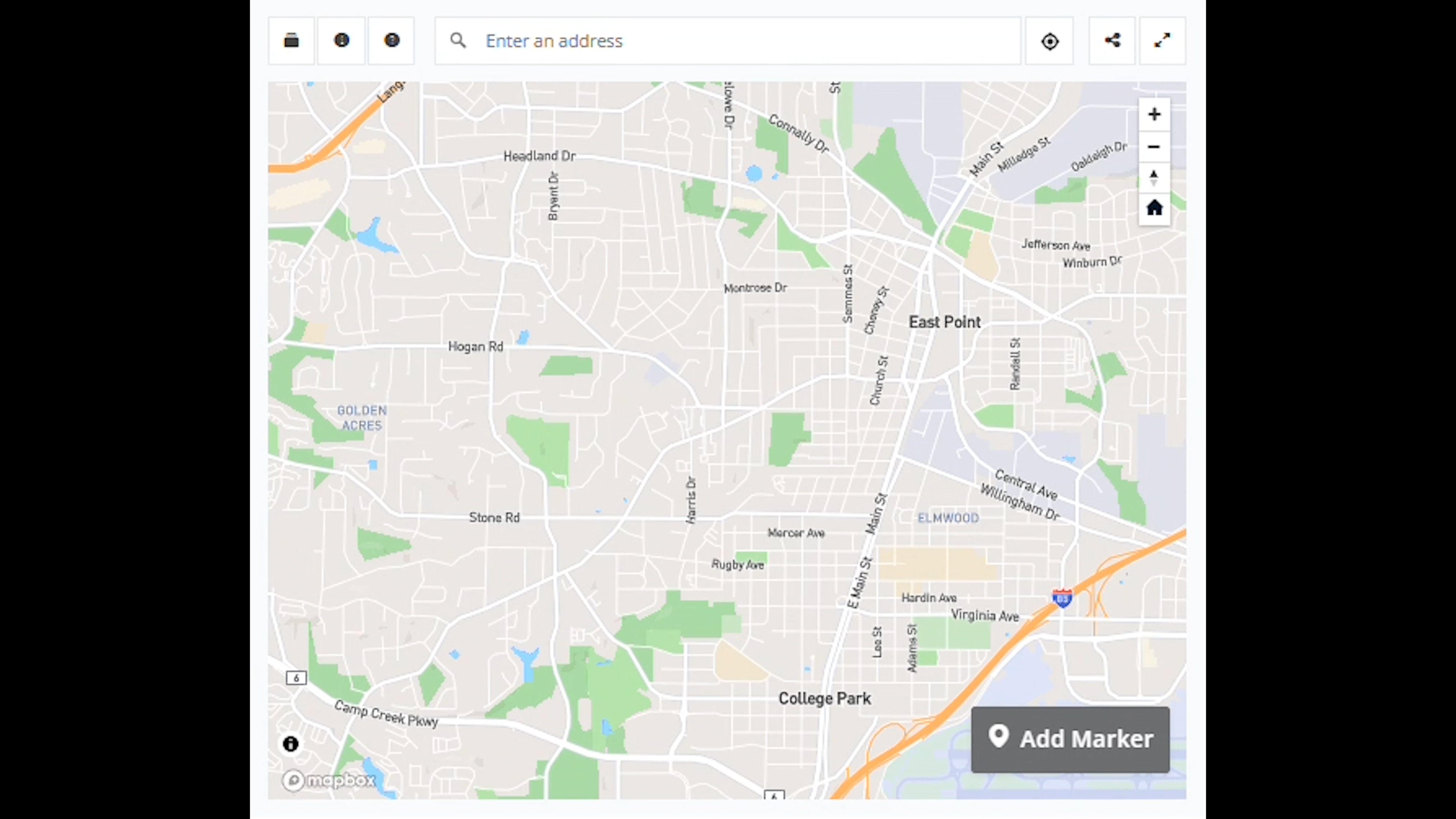Click the Add Marker button
Image resolution: width=1456 pixels, height=819 pixels.
1070,739
